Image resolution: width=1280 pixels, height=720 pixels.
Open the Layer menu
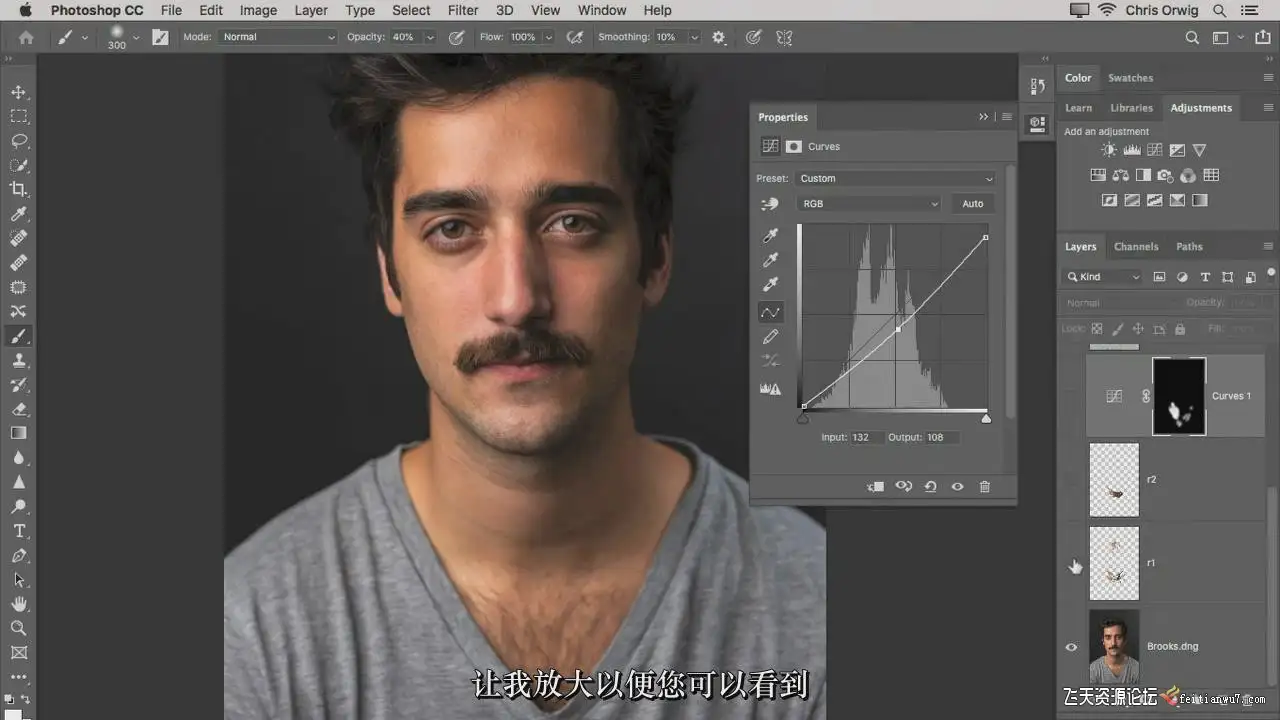click(x=311, y=10)
